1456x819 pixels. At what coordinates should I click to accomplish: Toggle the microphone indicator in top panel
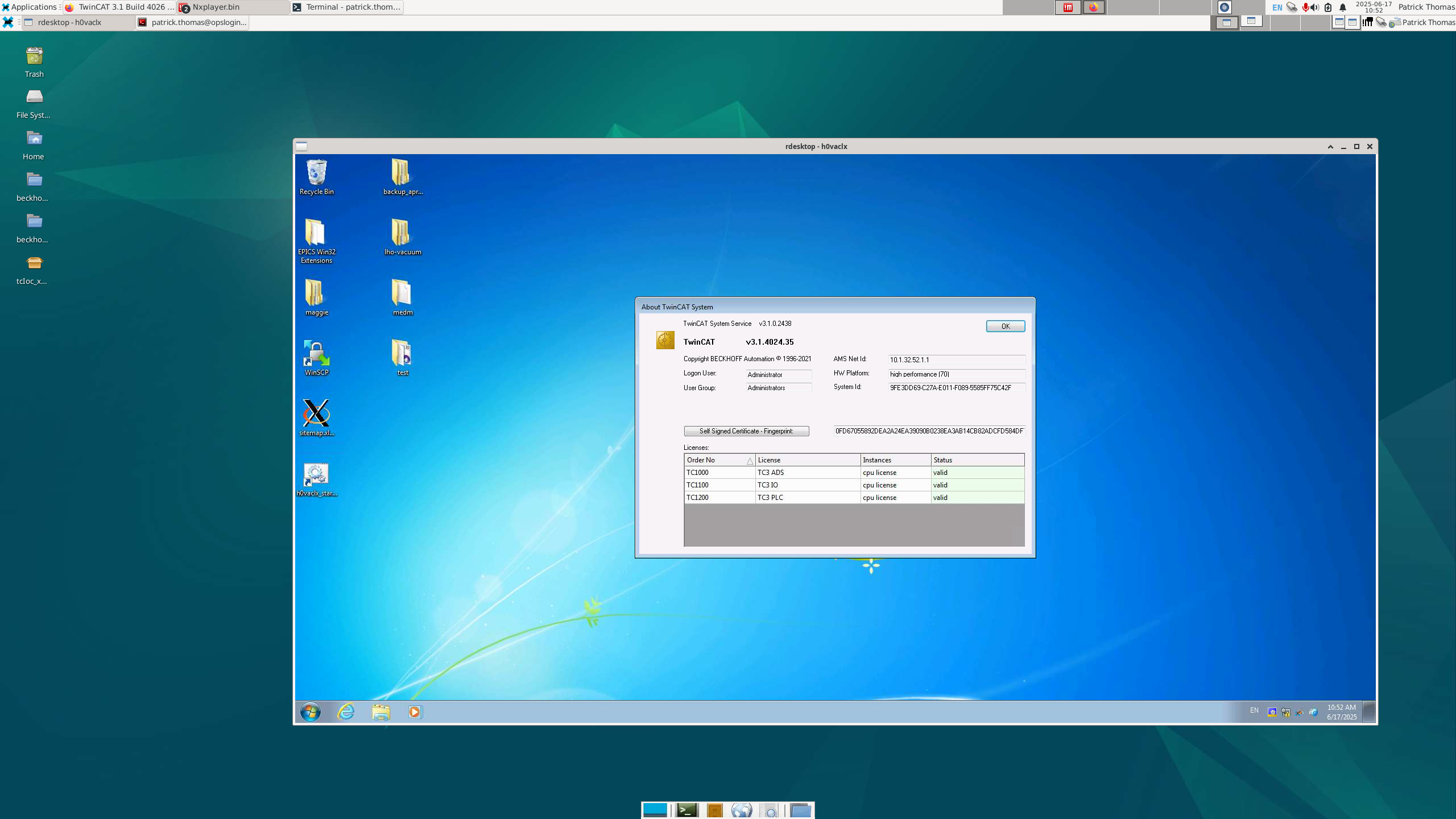point(1306,7)
